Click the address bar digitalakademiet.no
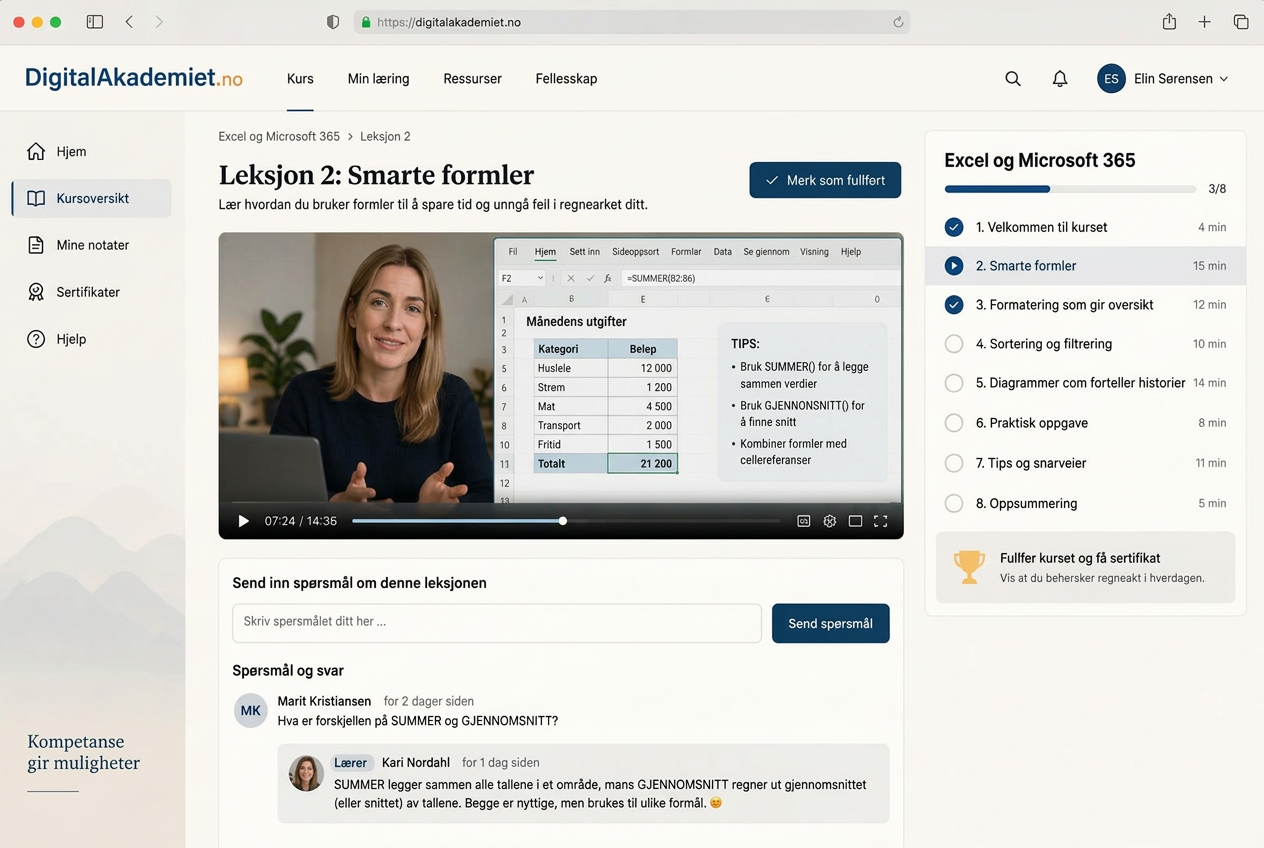The width and height of the screenshot is (1264, 848). (x=632, y=22)
